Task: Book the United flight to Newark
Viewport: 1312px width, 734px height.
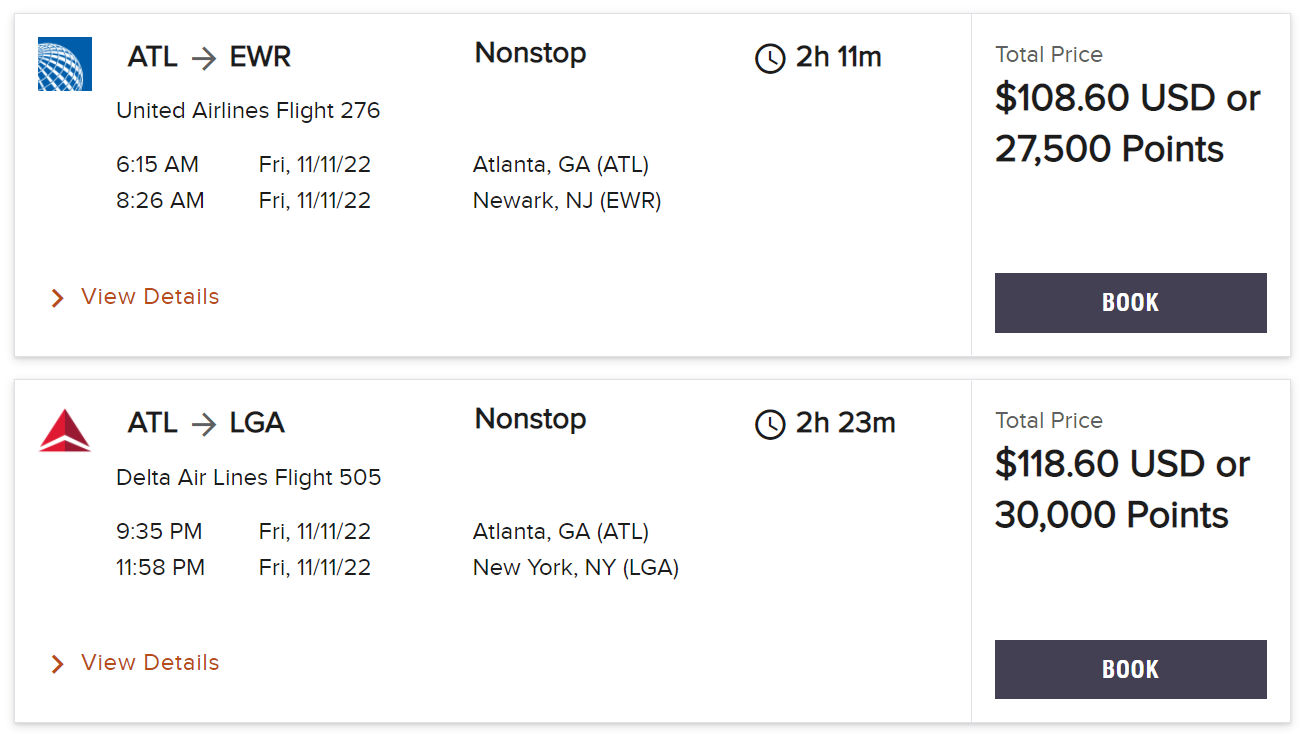Action: point(1130,303)
